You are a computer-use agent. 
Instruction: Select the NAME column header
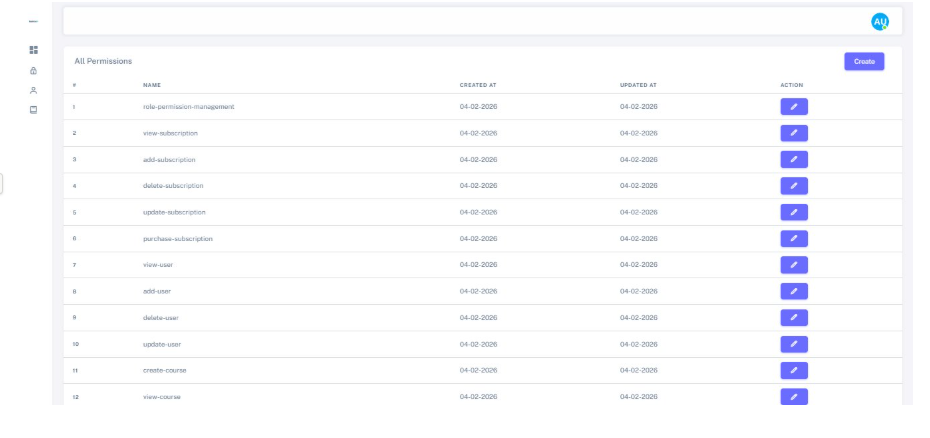(x=152, y=85)
